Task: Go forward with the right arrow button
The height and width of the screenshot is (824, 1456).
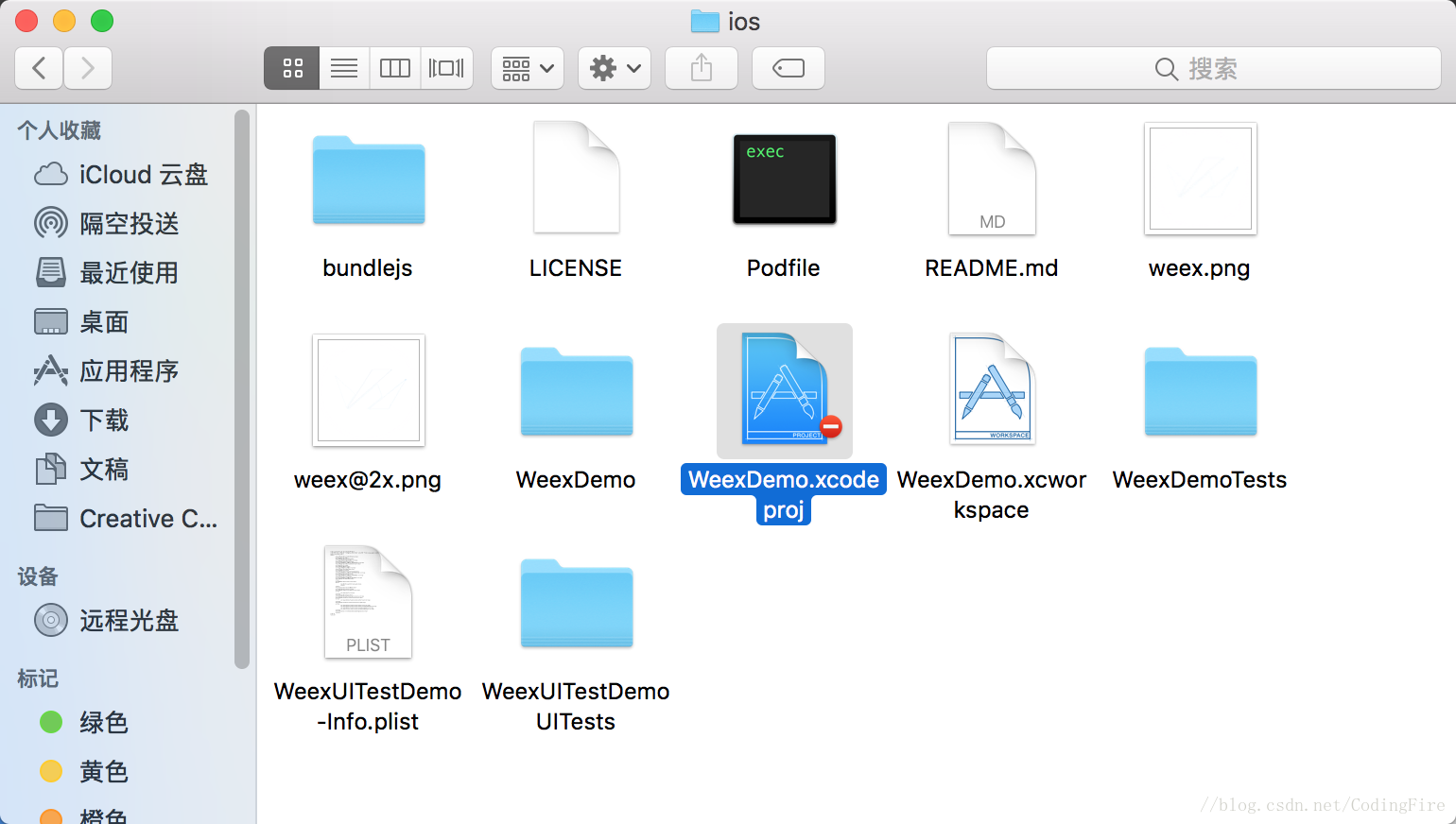Action: (x=88, y=68)
